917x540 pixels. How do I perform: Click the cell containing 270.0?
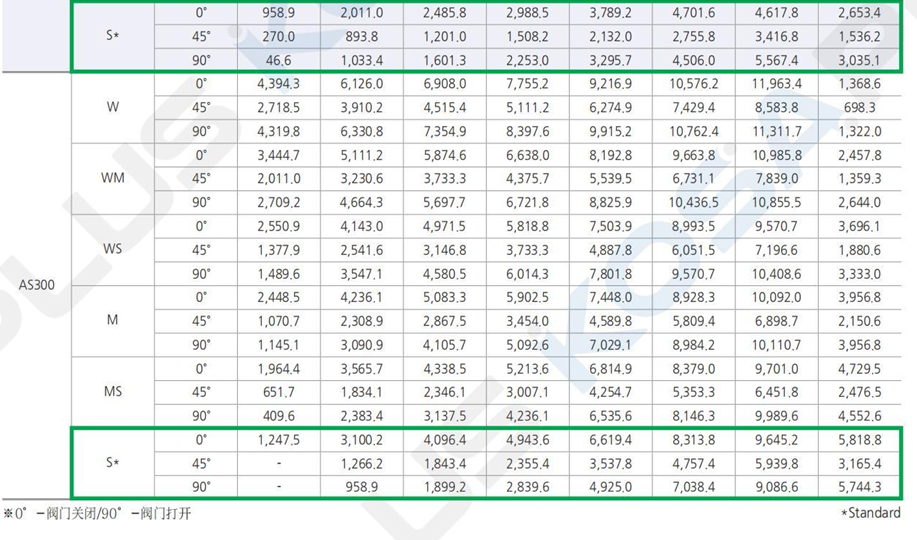[x=280, y=37]
